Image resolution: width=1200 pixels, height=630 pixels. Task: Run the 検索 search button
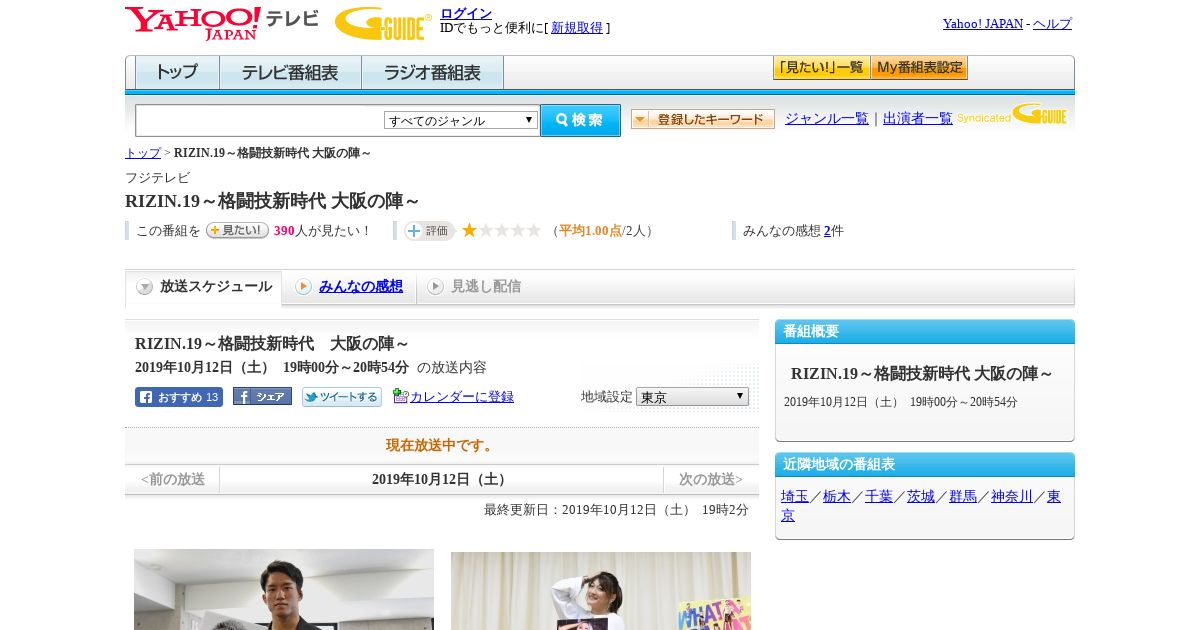[x=580, y=120]
